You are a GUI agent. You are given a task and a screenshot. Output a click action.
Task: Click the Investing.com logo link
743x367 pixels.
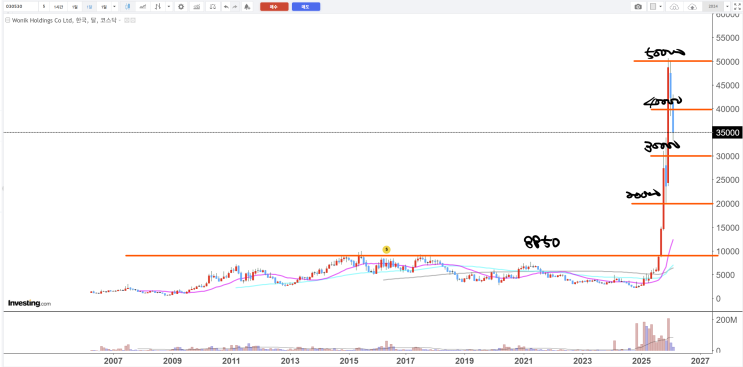(x=29, y=303)
